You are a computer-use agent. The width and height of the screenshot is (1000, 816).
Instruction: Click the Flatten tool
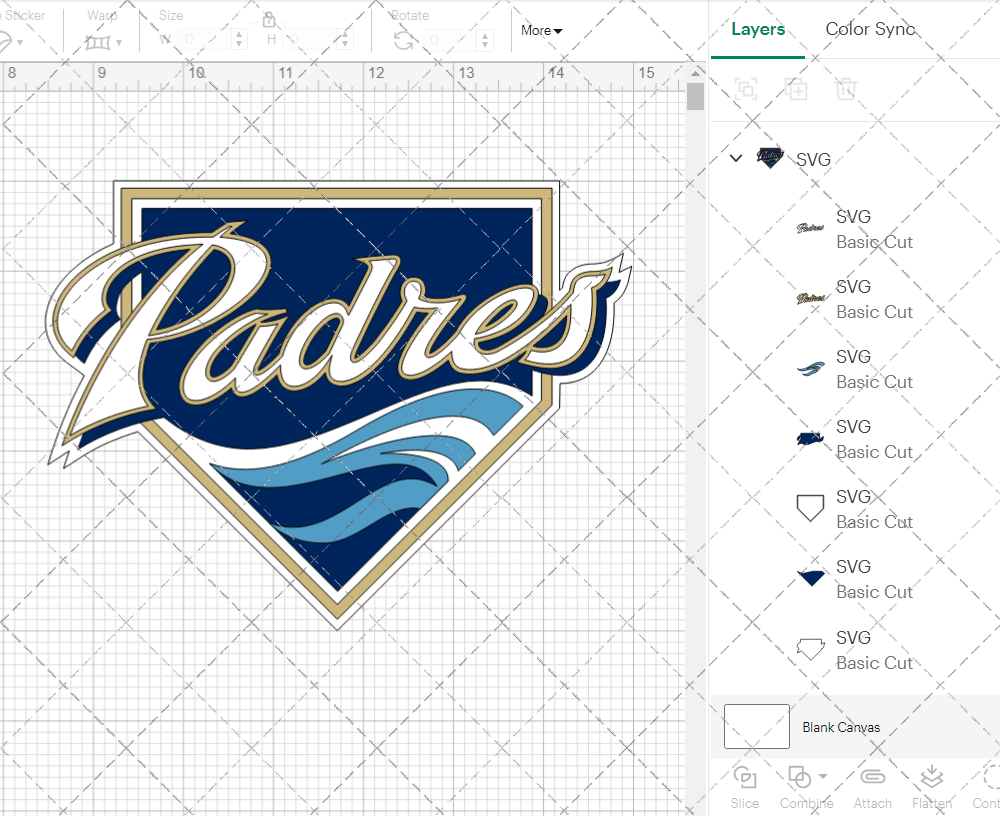(x=932, y=788)
